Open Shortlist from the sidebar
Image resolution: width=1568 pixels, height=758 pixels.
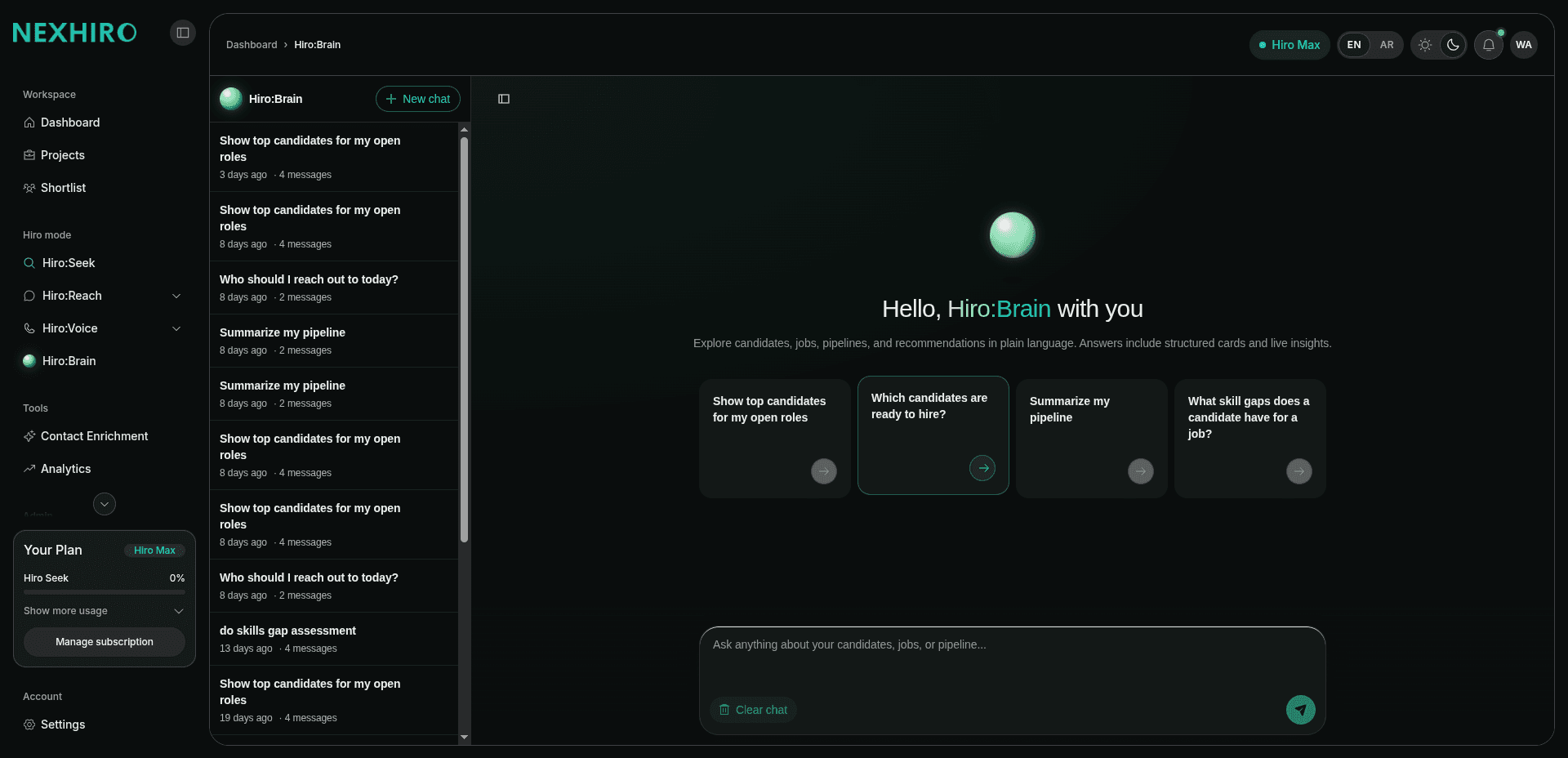click(103, 188)
